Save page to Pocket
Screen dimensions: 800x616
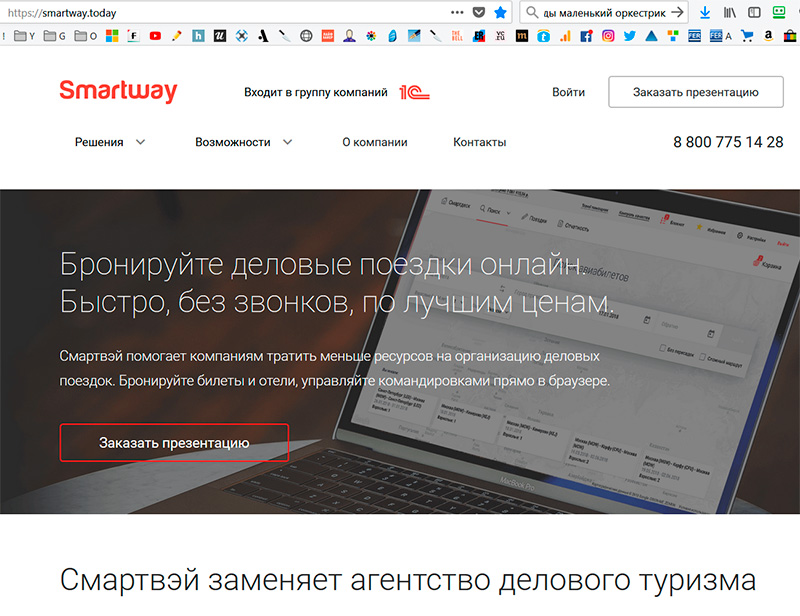click(479, 12)
